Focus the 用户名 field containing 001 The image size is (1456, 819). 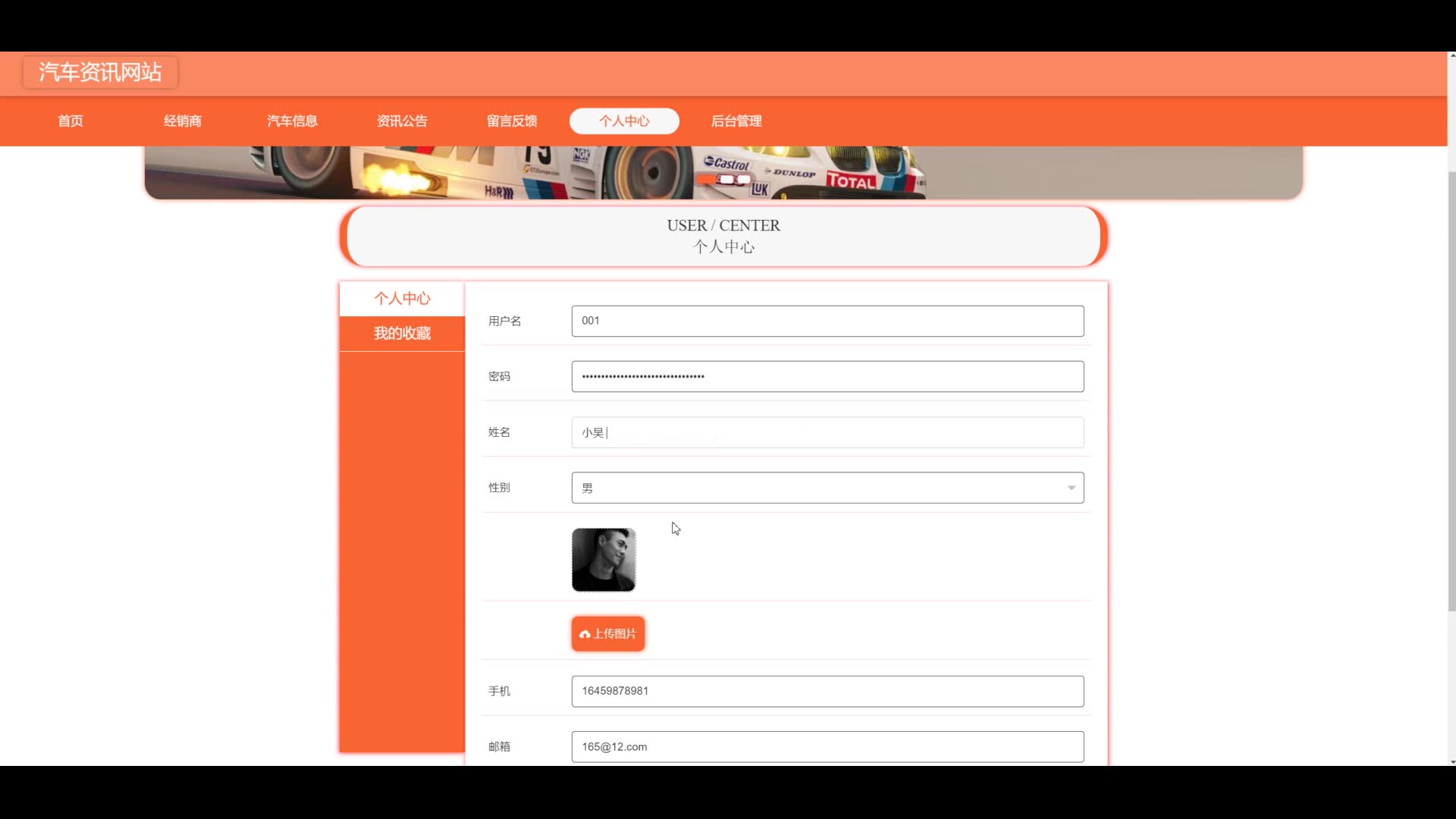click(827, 322)
